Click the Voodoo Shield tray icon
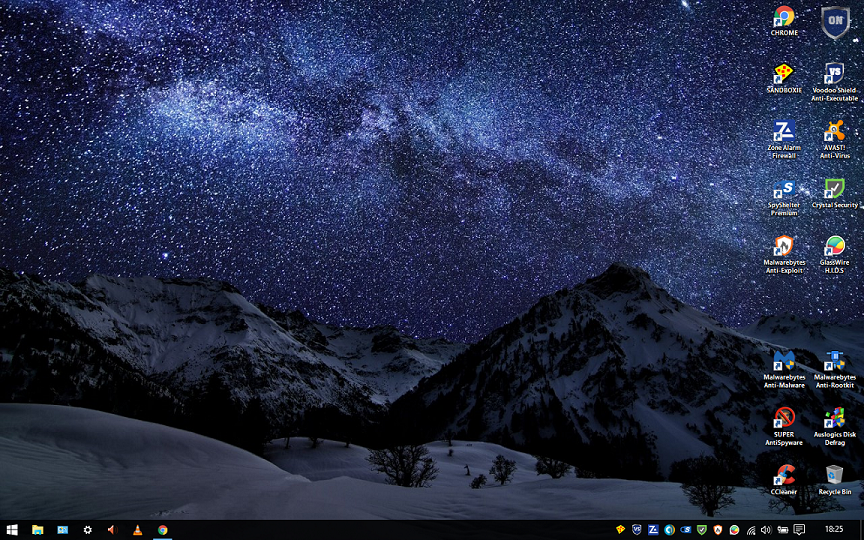The image size is (864, 540). click(636, 530)
